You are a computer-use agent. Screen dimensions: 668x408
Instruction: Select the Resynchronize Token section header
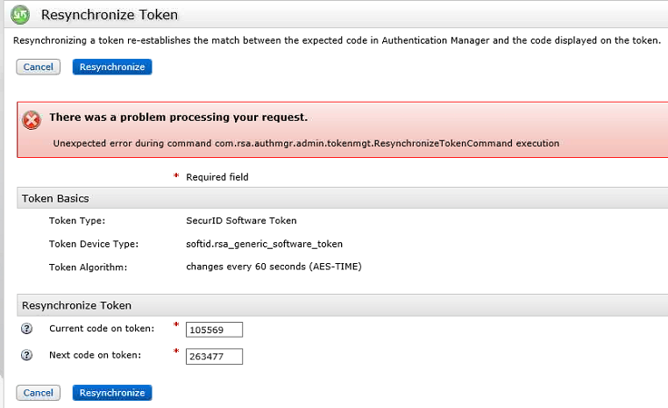(76, 305)
